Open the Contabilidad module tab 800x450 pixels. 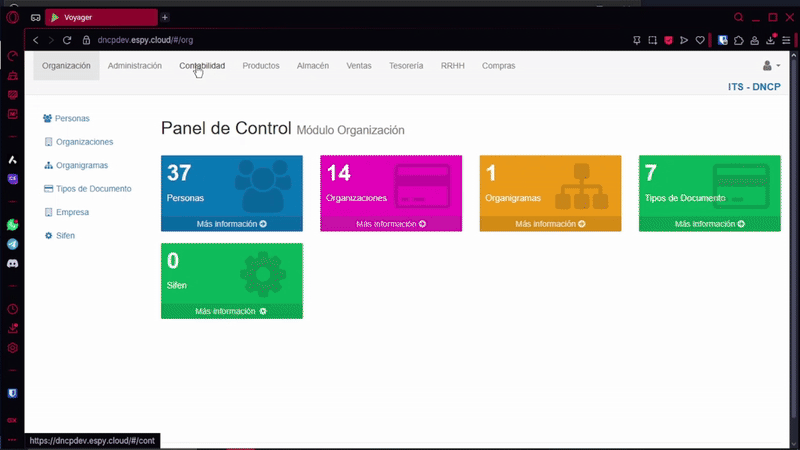(x=202, y=66)
